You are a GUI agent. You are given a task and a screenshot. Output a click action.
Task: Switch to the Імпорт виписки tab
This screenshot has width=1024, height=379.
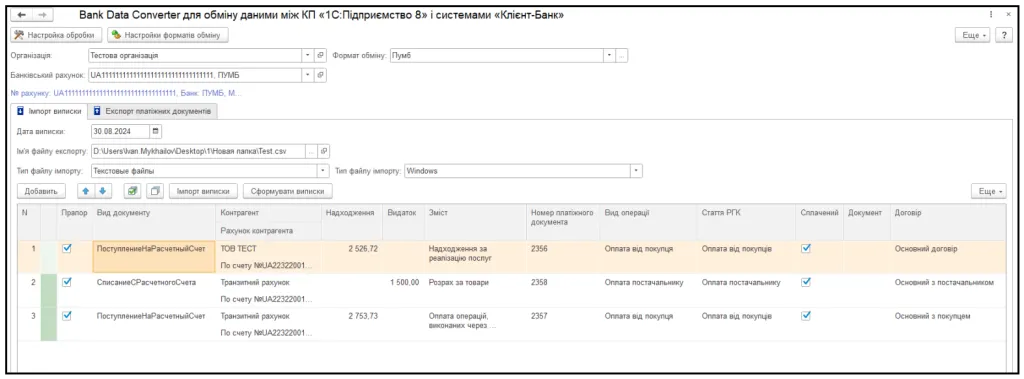(x=50, y=112)
